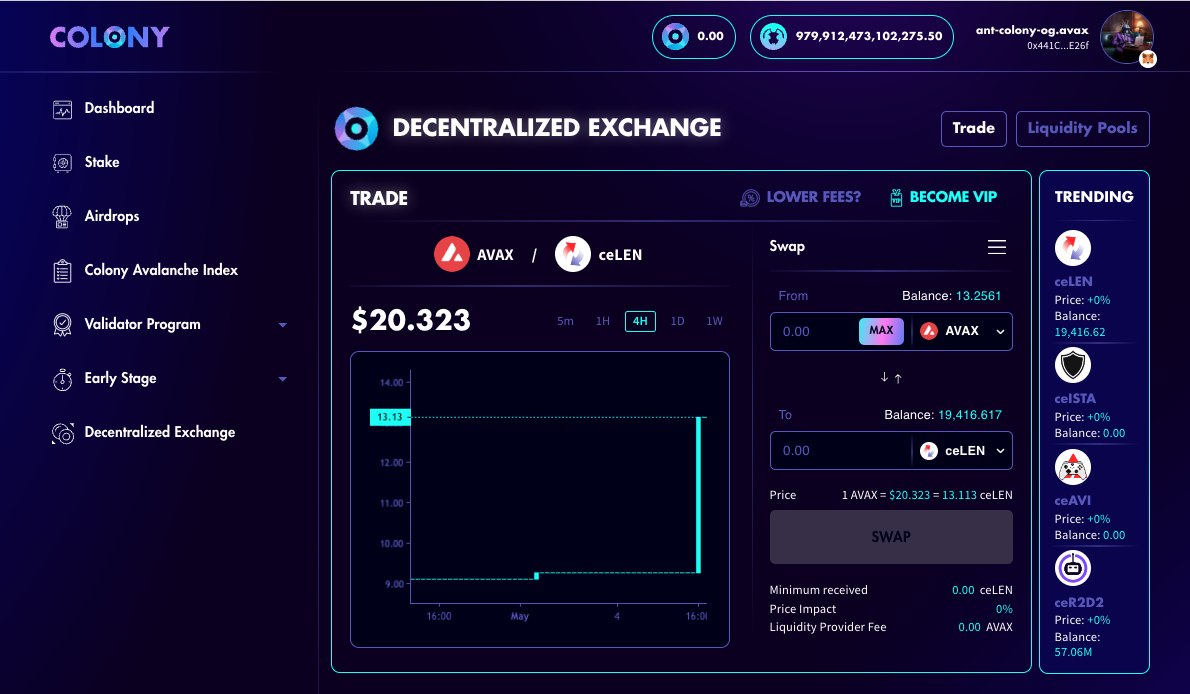The width and height of the screenshot is (1190, 694).
Task: Switch chart timeframe to 1D
Action: click(x=677, y=321)
